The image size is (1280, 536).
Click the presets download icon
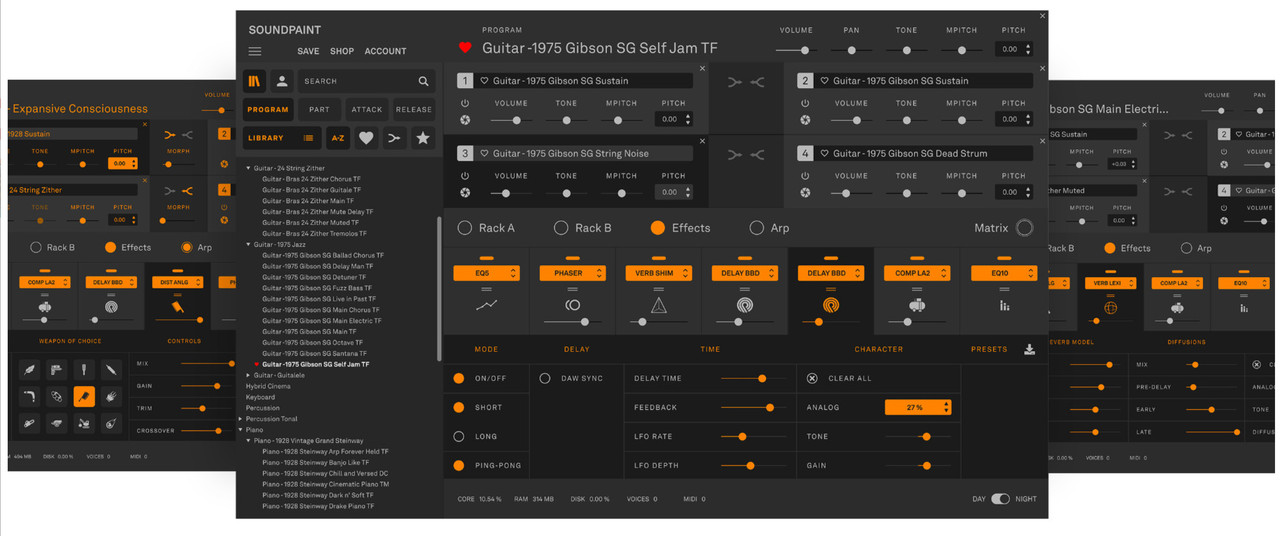1030,349
